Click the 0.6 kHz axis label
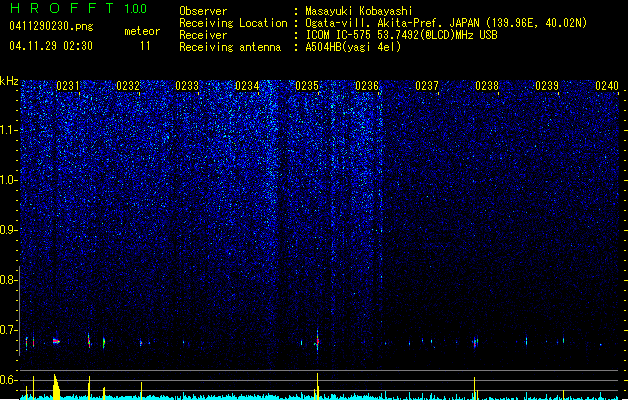 pyautogui.click(x=8, y=380)
